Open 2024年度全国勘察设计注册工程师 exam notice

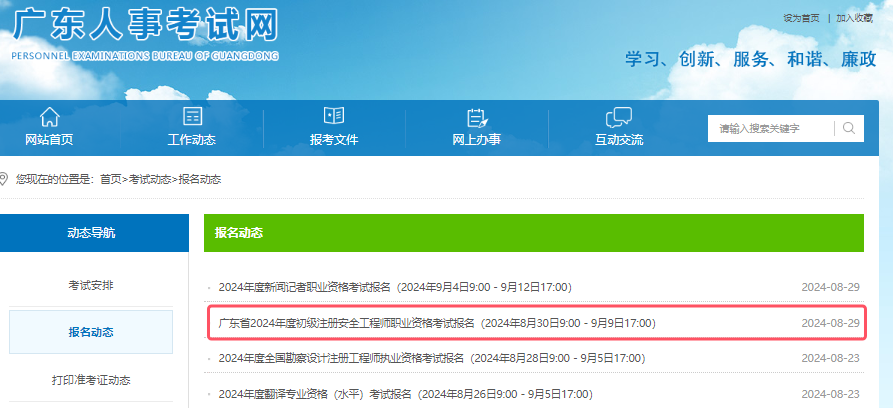(432, 358)
